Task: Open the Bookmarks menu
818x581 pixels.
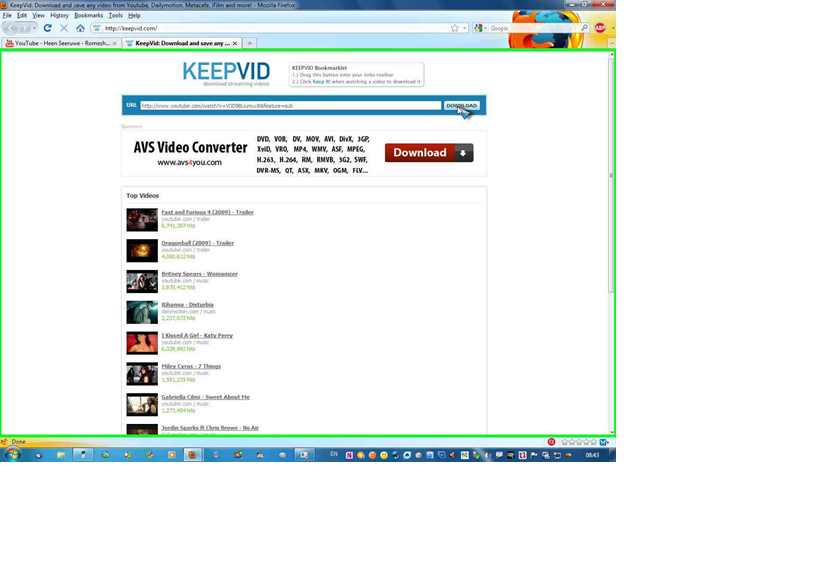Action: click(x=88, y=16)
